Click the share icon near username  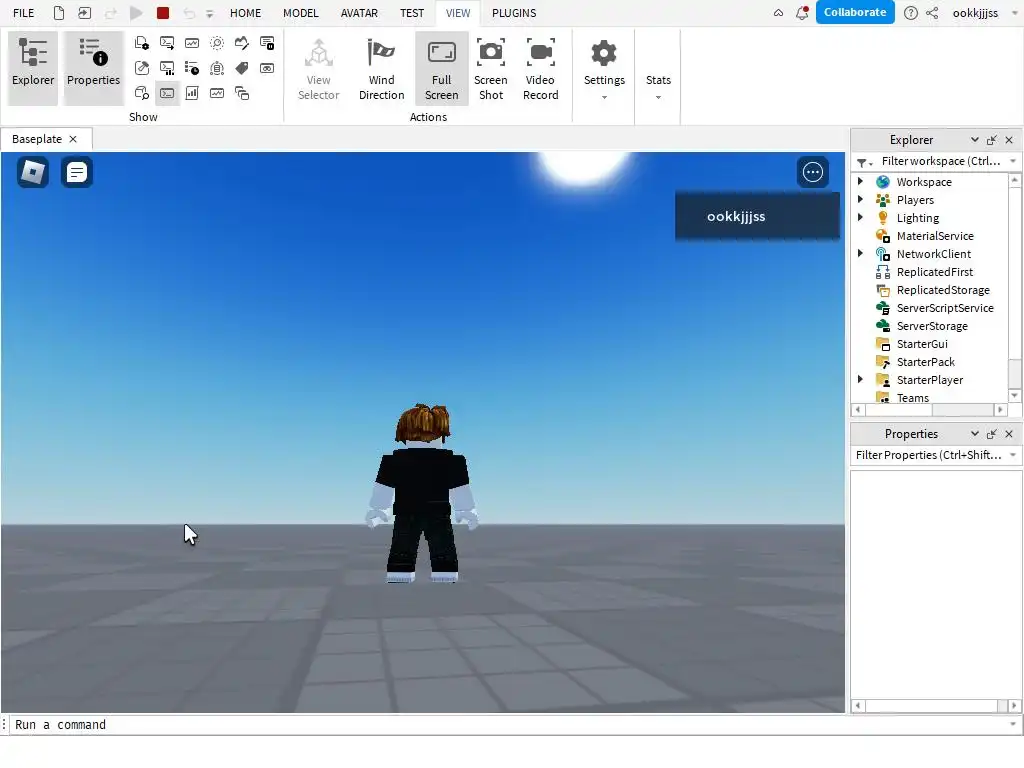[x=933, y=13]
